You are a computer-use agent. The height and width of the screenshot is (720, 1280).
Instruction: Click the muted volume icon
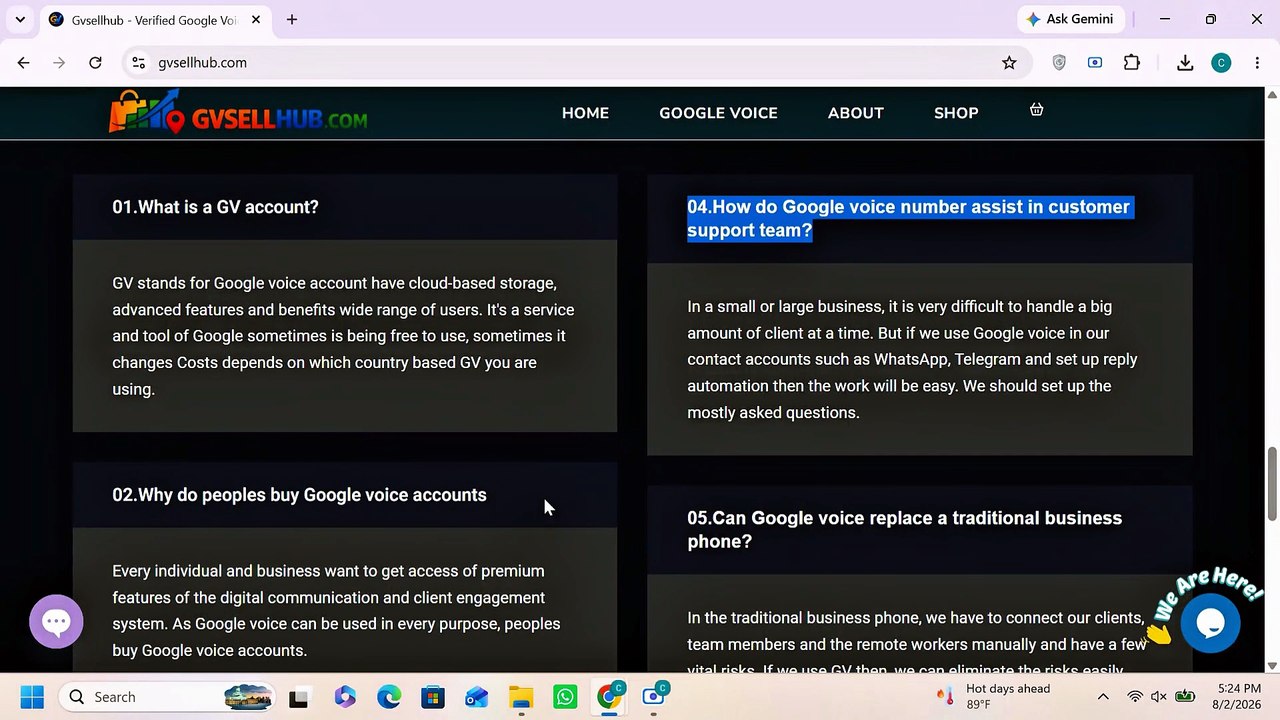[x=1159, y=697]
